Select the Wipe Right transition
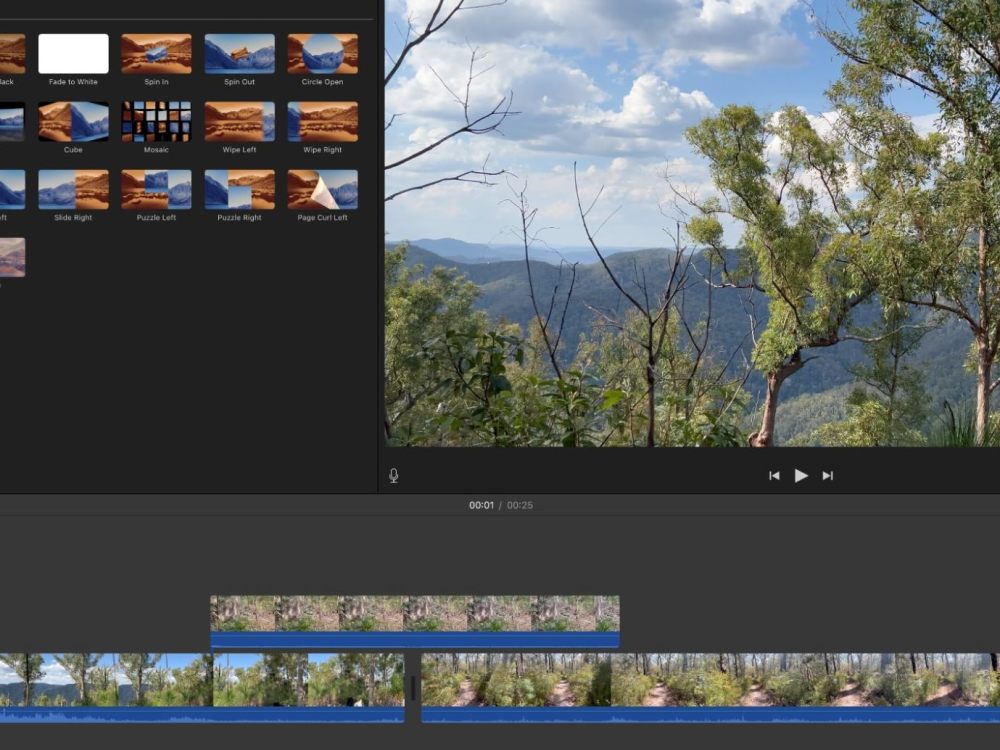This screenshot has width=1000, height=750. (x=323, y=122)
